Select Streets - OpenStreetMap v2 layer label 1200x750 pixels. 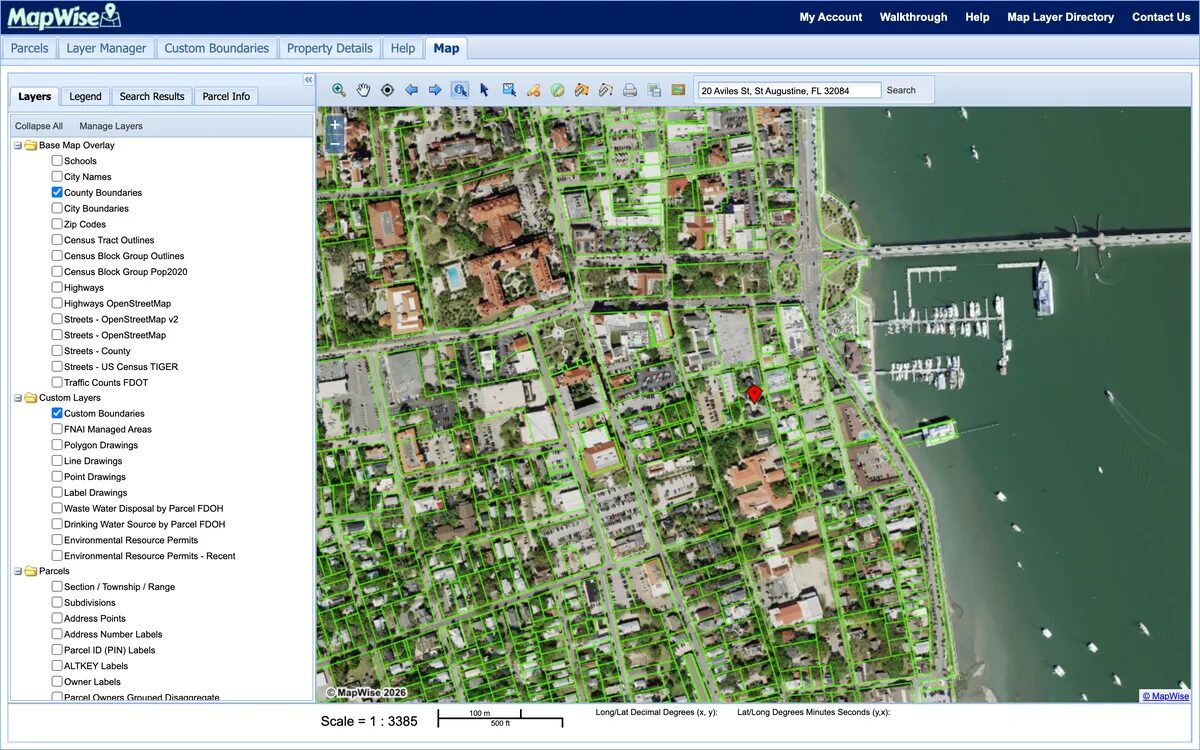(121, 319)
